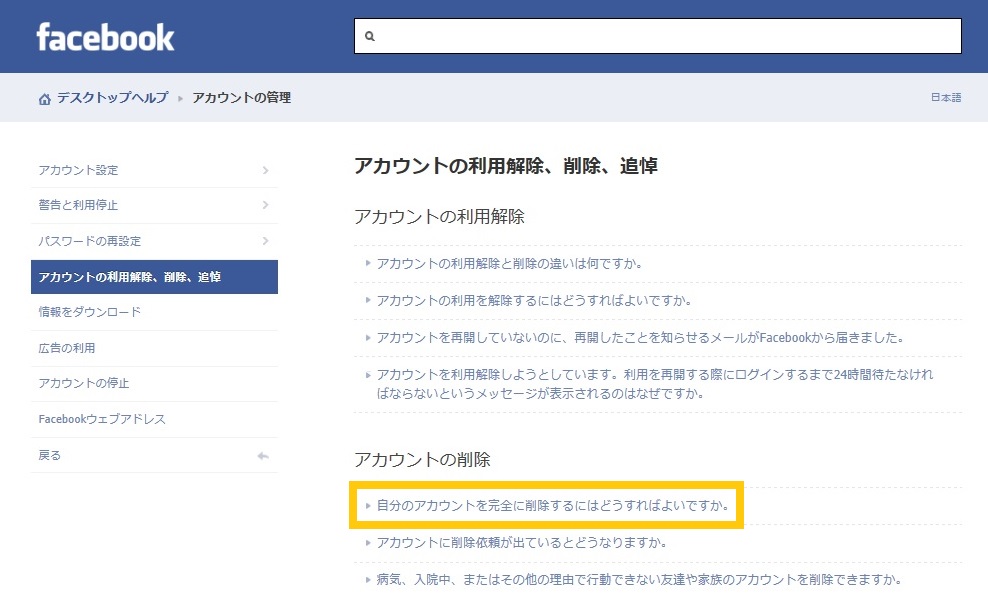Open 情報をダウンロード sidebar item

tap(154, 312)
